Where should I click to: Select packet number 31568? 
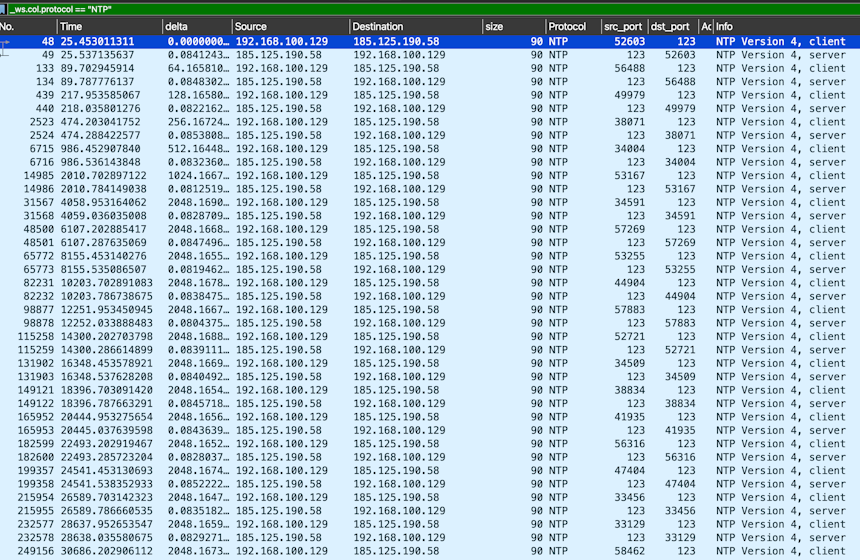coord(430,216)
